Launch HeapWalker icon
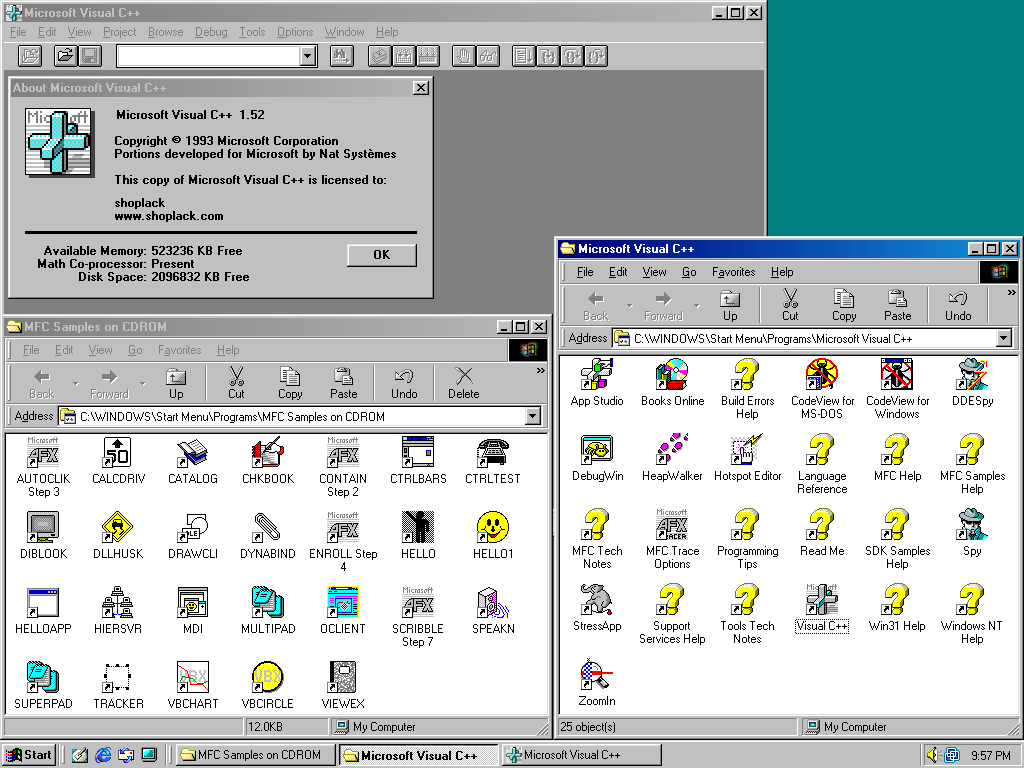1024x768 pixels. pos(672,449)
